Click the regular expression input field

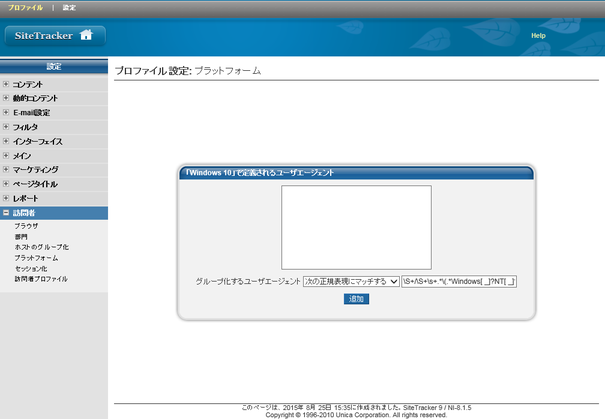tap(459, 282)
